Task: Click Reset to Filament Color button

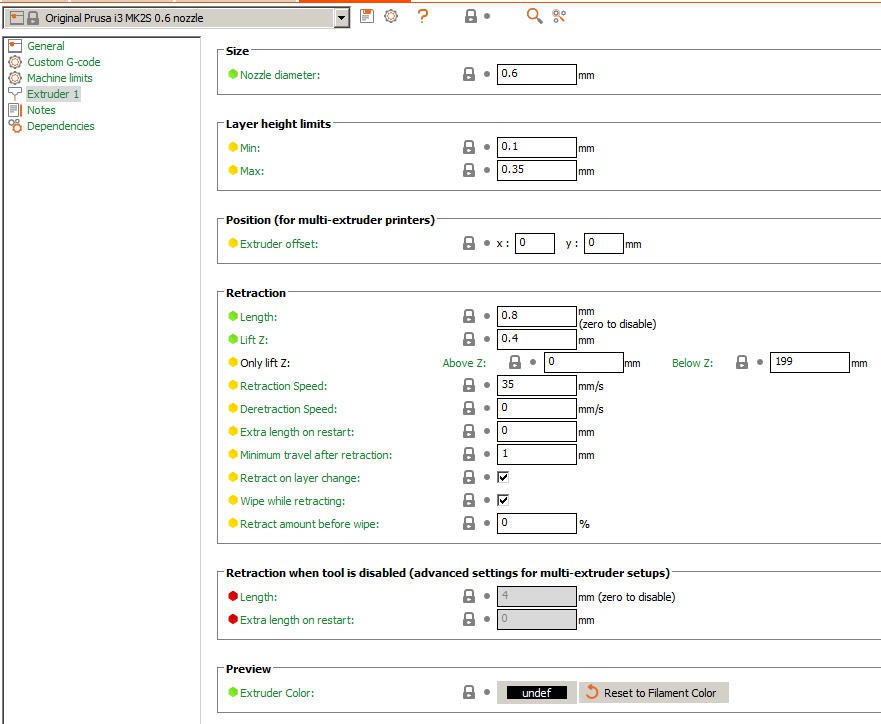Action: 653,693
